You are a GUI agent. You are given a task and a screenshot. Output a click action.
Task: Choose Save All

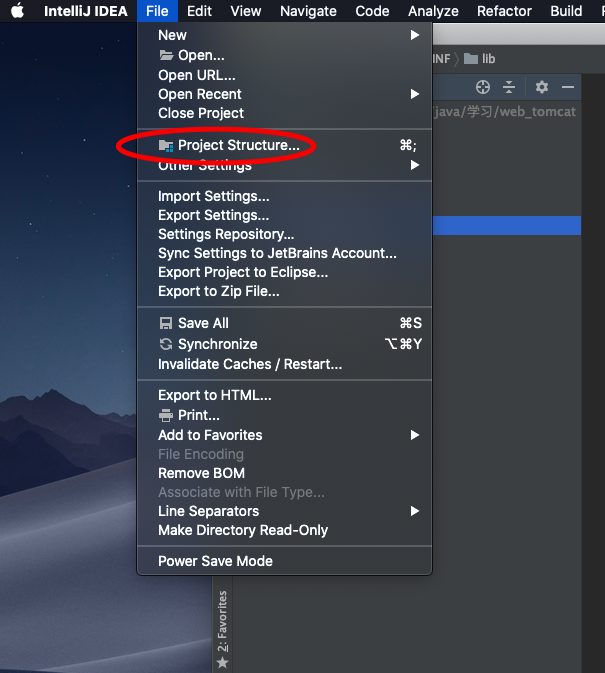[284, 323]
